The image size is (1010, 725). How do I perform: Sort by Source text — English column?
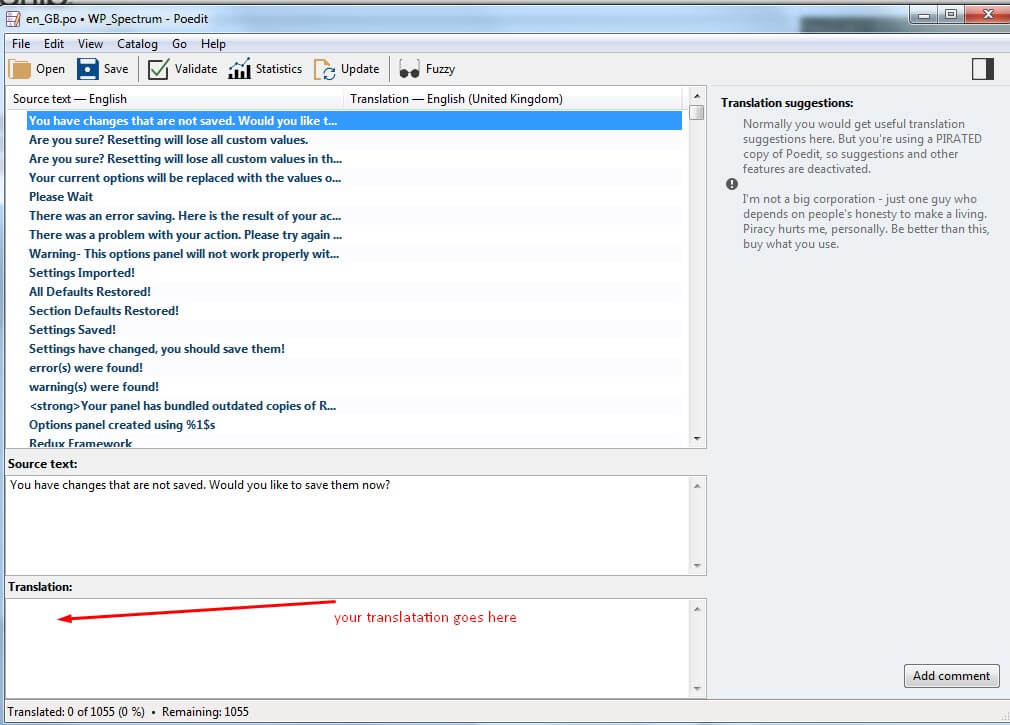[175, 99]
